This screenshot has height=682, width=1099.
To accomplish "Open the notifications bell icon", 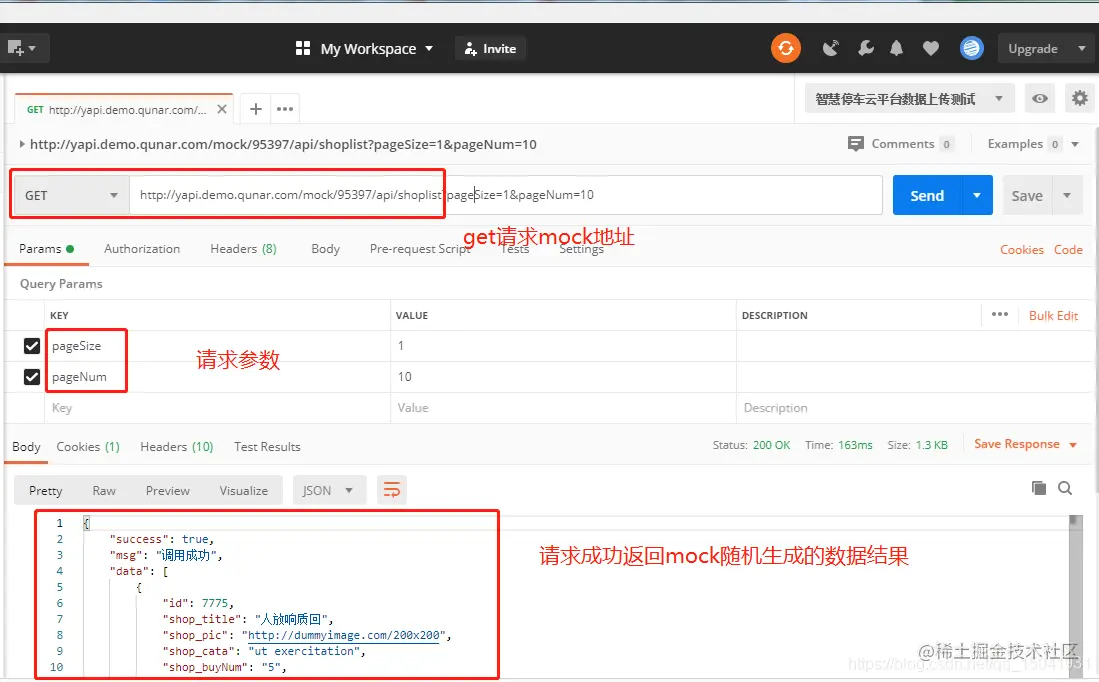I will coord(896,48).
